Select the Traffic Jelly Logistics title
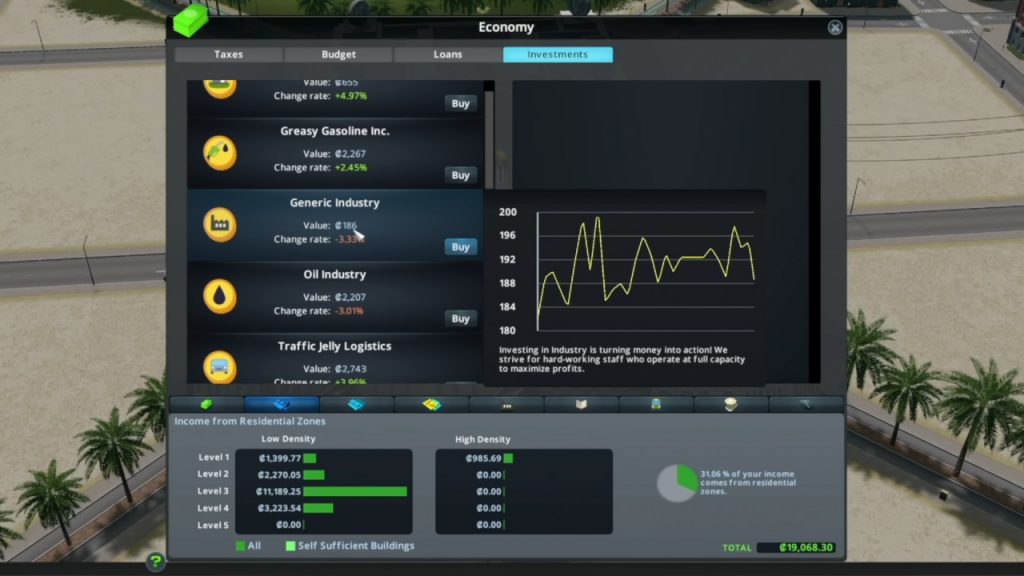This screenshot has height=576, width=1024. pyautogui.click(x=334, y=347)
